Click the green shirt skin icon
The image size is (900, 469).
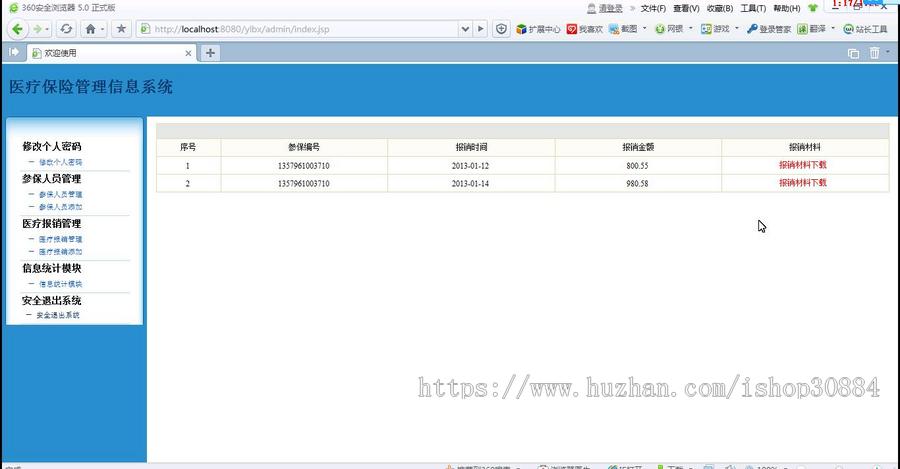(x=813, y=8)
